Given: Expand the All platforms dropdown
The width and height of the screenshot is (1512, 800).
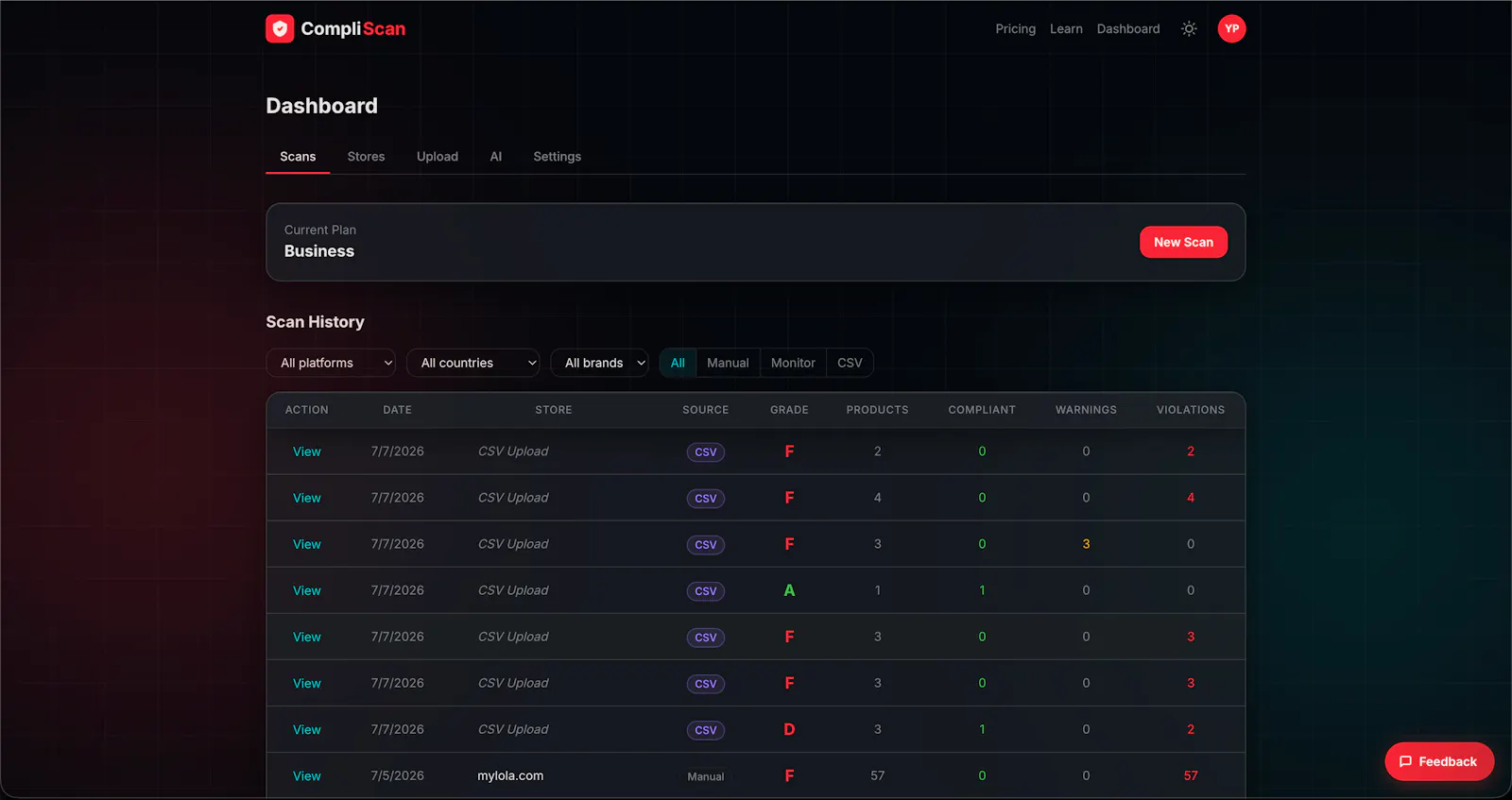Looking at the screenshot, I should pos(331,363).
